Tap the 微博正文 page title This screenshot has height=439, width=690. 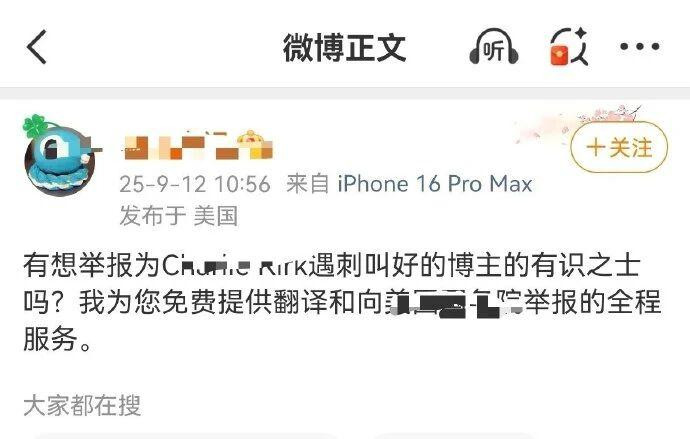pos(344,47)
